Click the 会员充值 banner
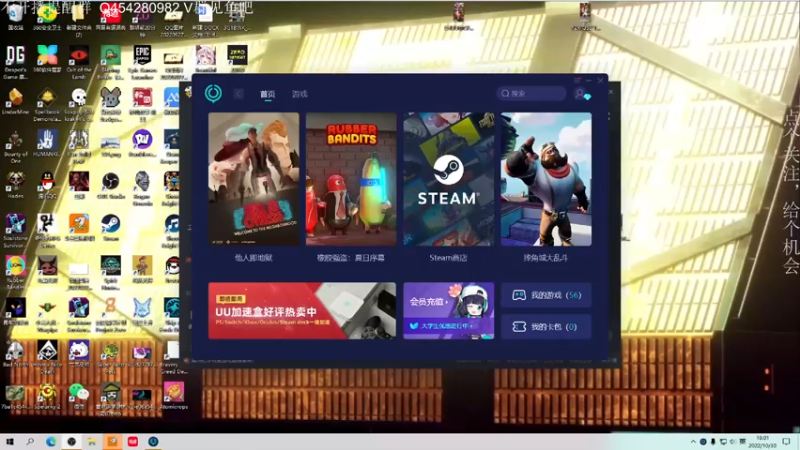 point(448,311)
